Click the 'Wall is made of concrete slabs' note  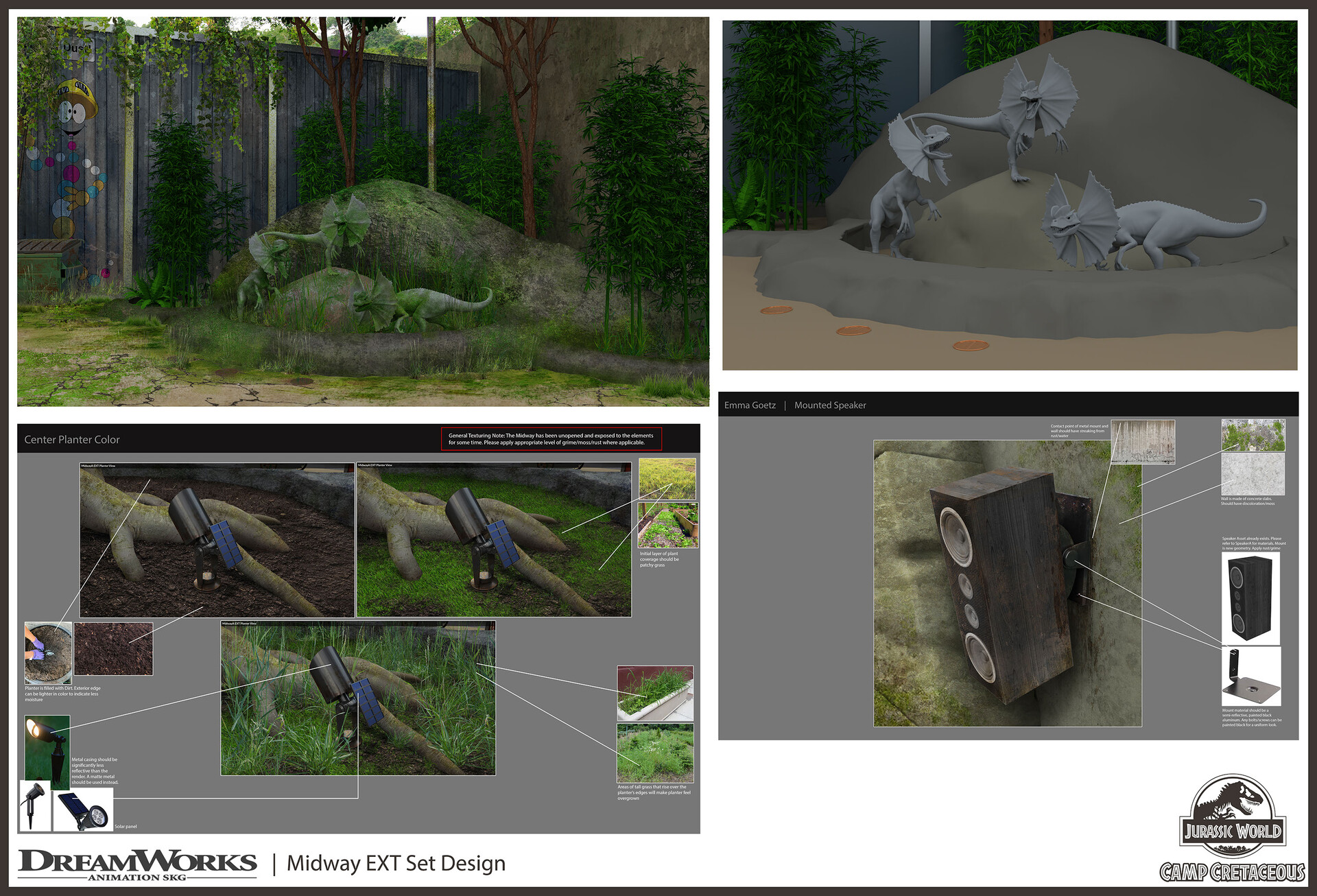(x=1248, y=502)
